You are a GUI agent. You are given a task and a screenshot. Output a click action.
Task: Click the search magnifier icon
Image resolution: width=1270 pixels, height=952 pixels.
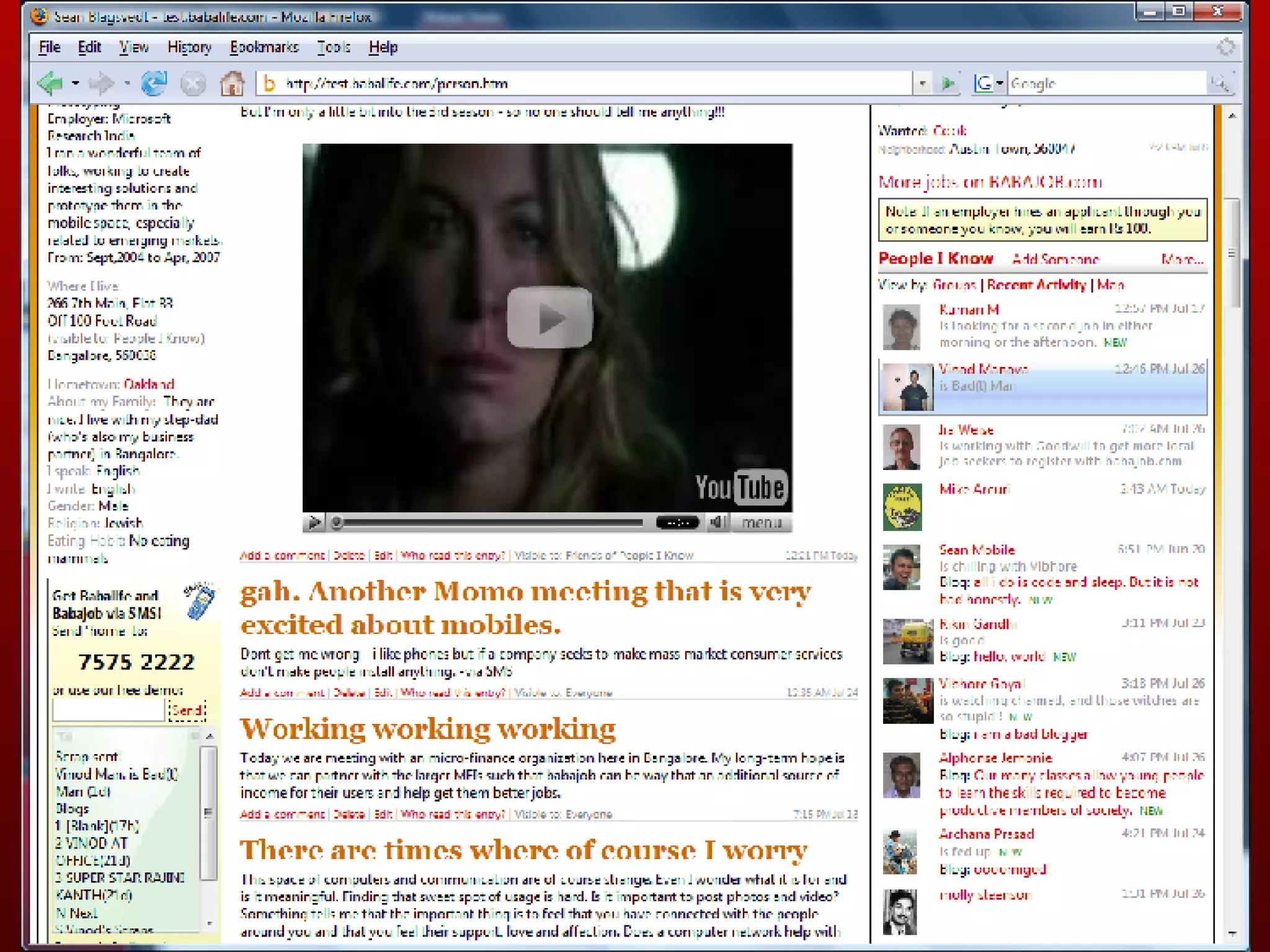1220,83
